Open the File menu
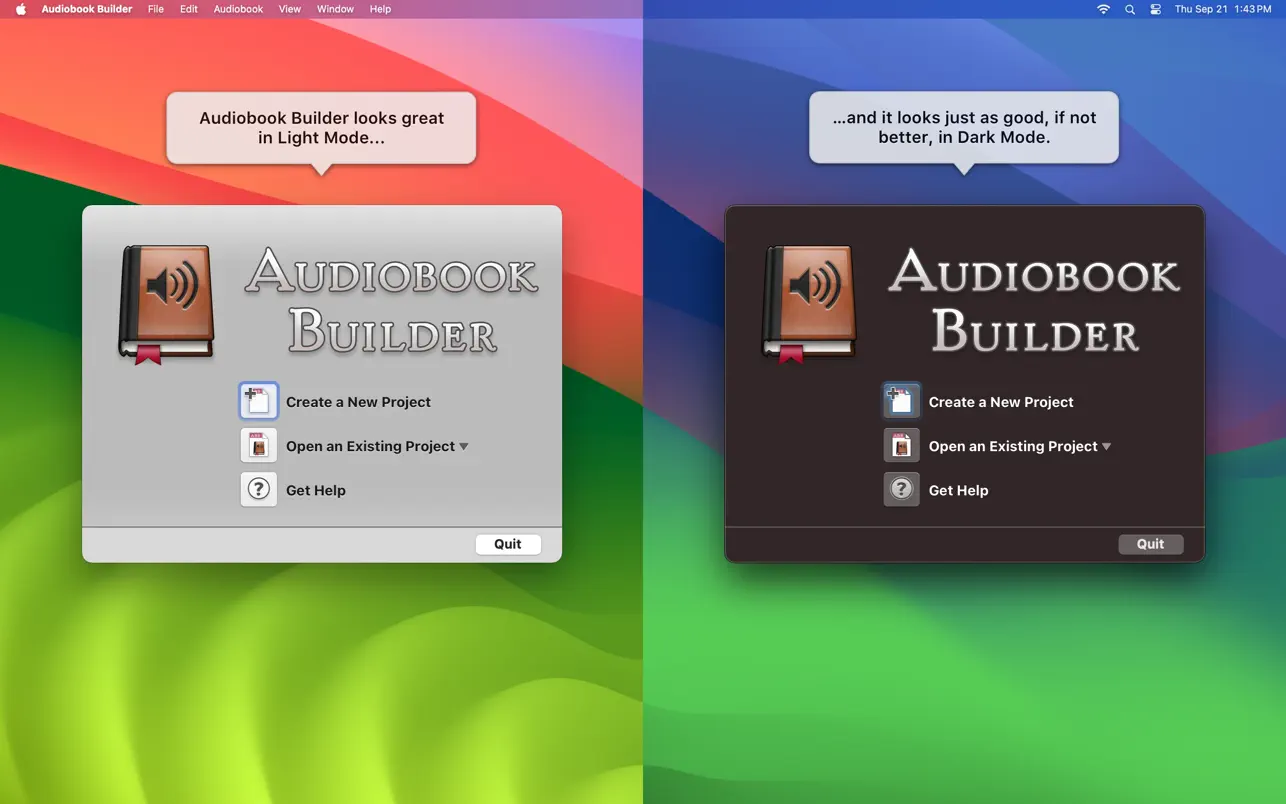The height and width of the screenshot is (804, 1286). click(x=156, y=9)
